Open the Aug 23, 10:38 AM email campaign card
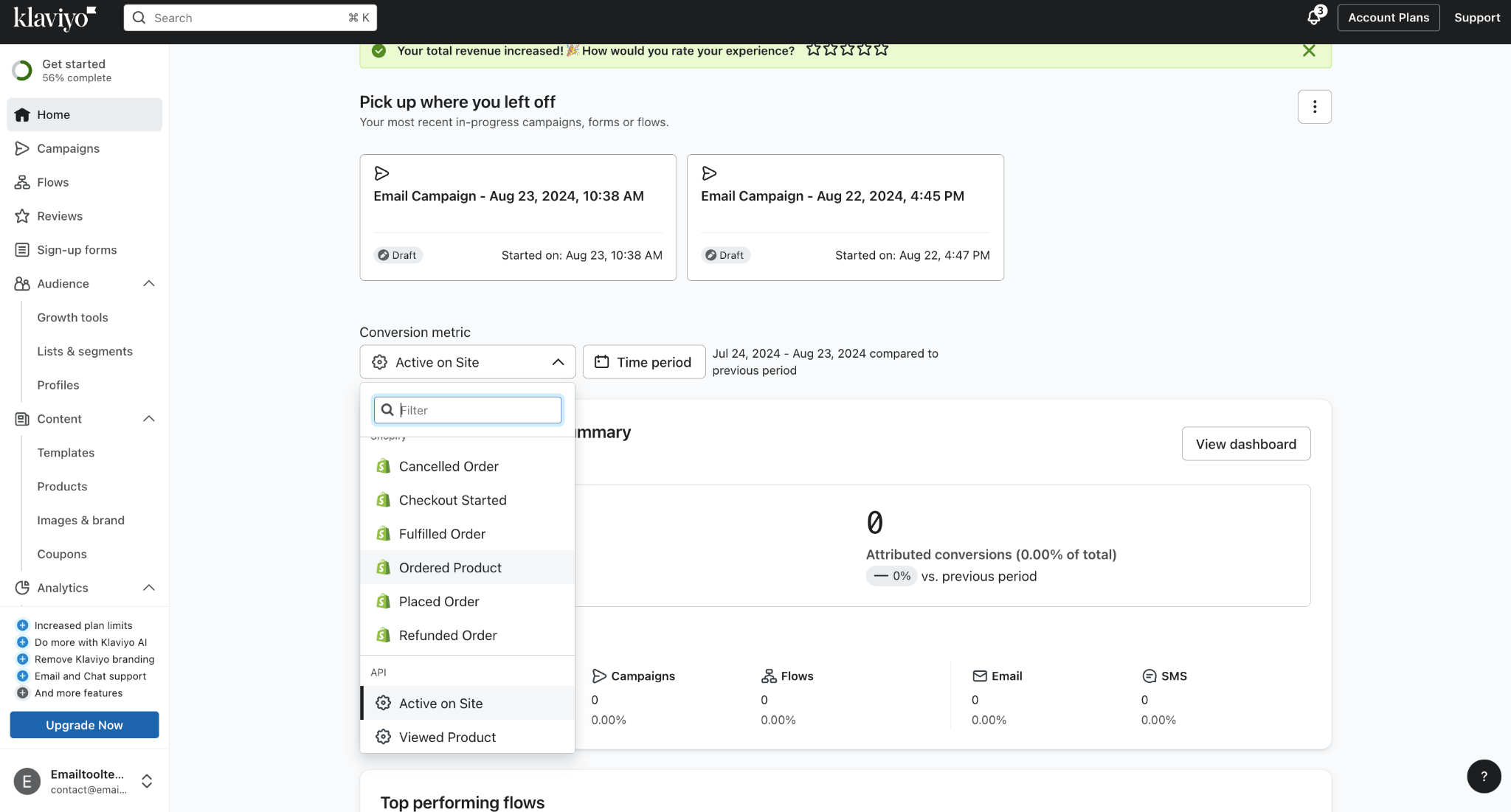Image resolution: width=1511 pixels, height=812 pixels. coord(518,218)
